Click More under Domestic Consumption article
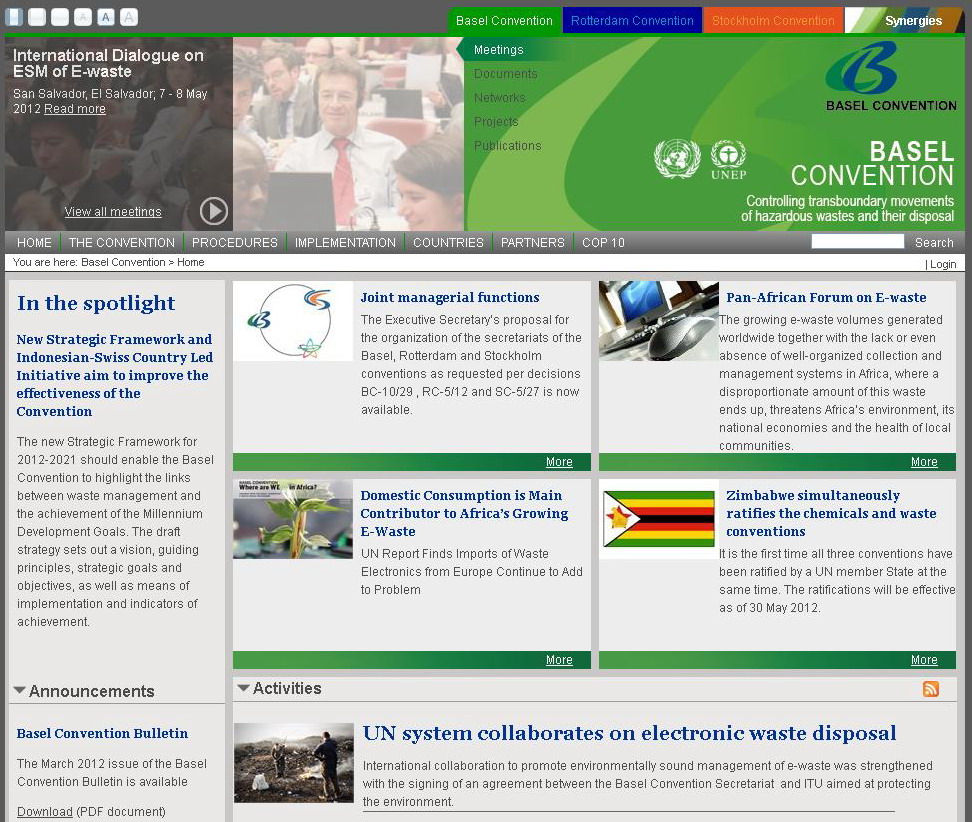The height and width of the screenshot is (822, 972). click(559, 660)
